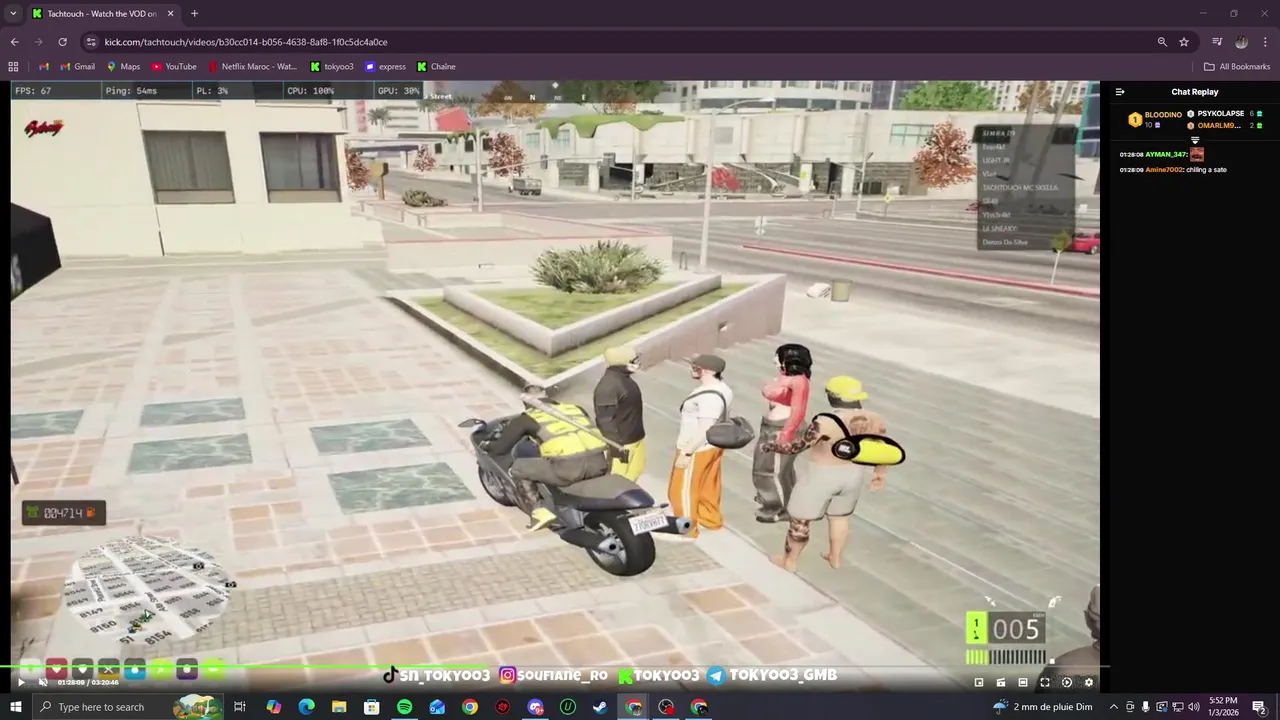Image resolution: width=1280 pixels, height=720 pixels.
Task: Click AYMAN_347 username in chat
Action: point(1166,154)
